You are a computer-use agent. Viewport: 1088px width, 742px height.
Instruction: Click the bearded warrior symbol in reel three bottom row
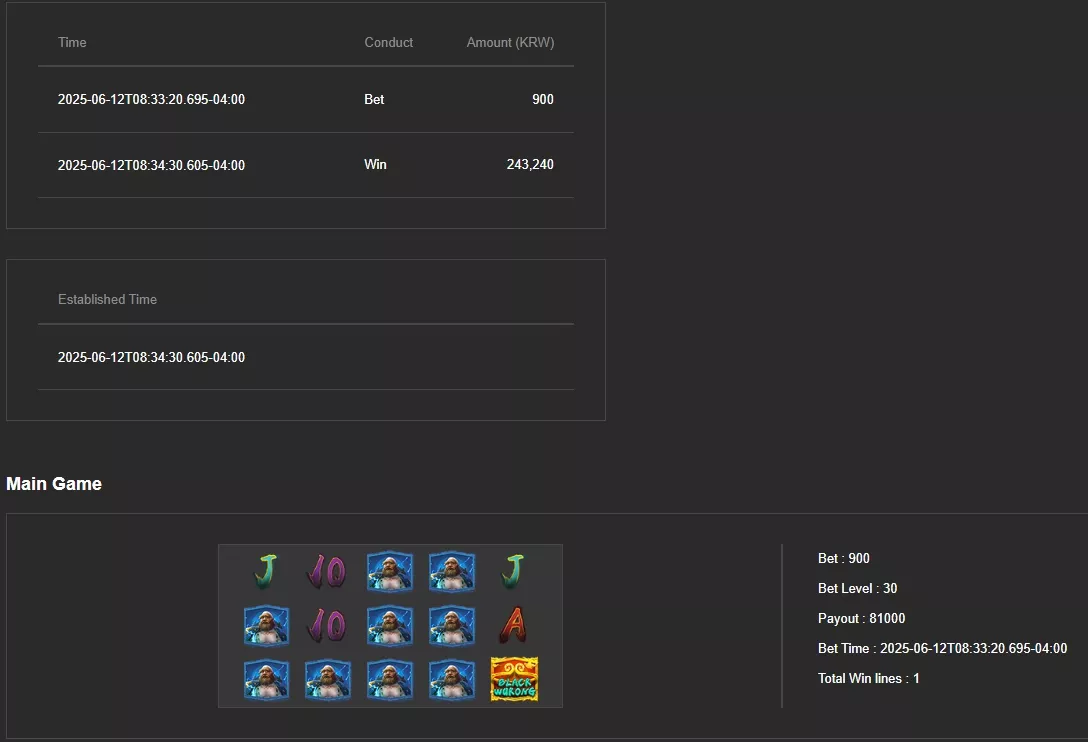(389, 680)
